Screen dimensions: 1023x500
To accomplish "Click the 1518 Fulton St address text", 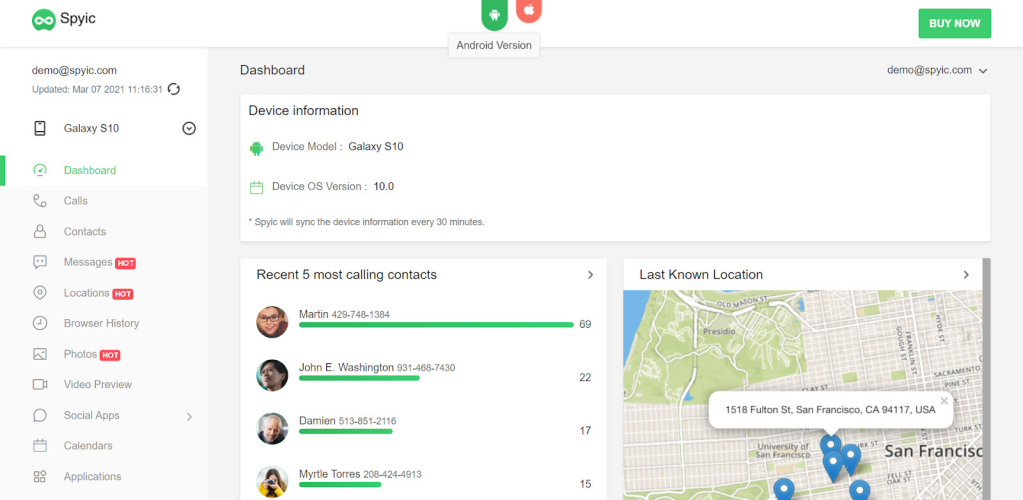I will click(830, 410).
